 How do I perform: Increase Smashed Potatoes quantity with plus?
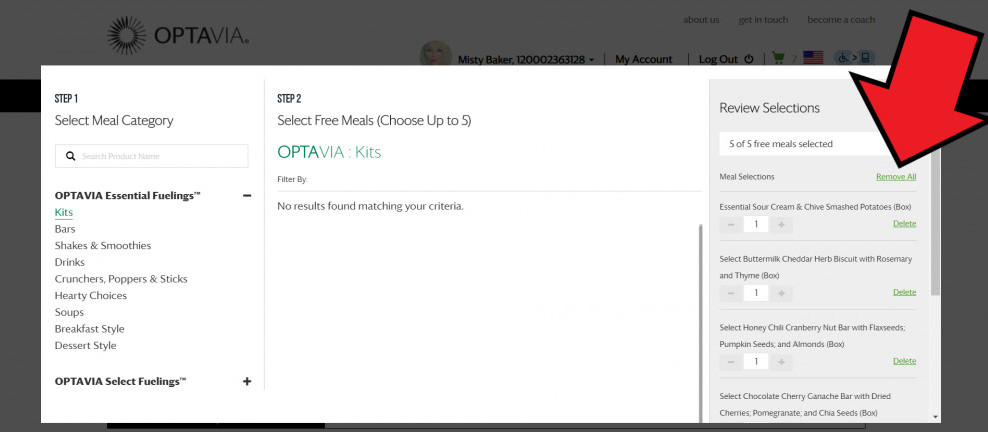pyautogui.click(x=781, y=224)
